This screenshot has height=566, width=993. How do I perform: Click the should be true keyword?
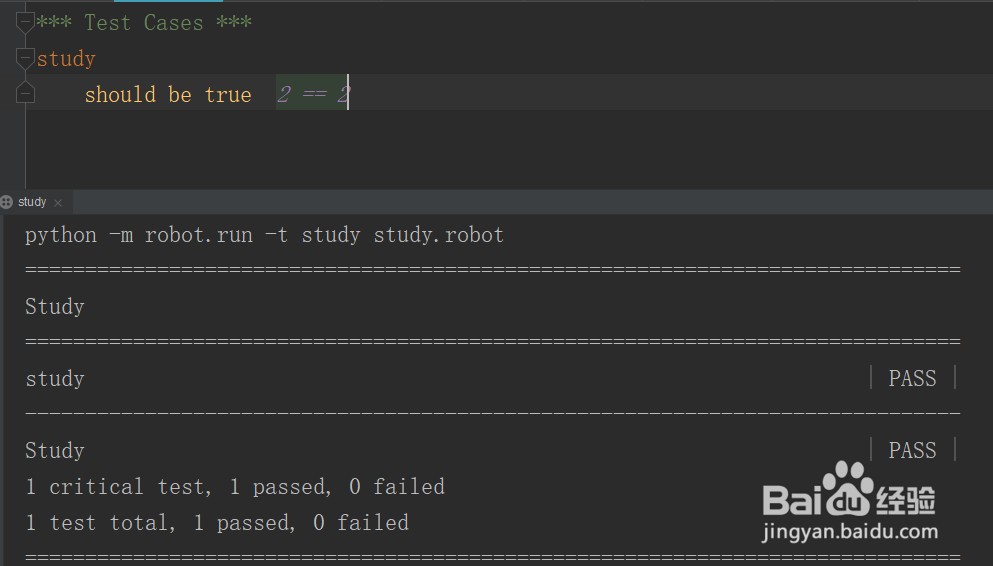168,94
